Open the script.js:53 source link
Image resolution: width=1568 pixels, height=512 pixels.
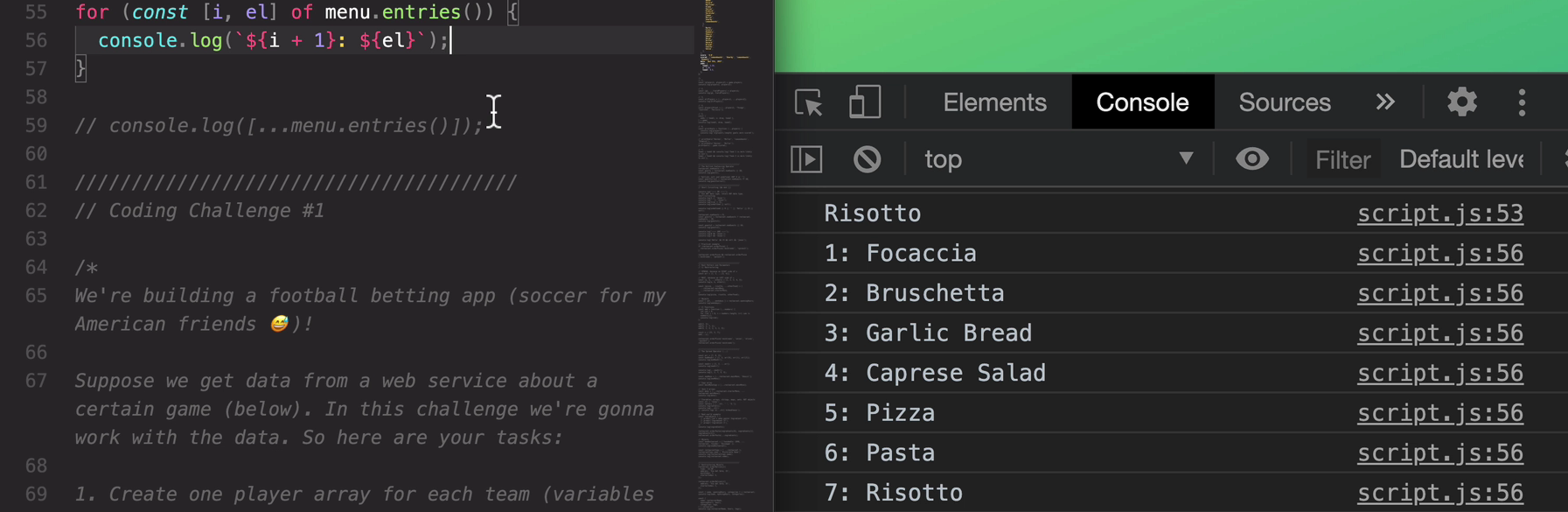click(1439, 214)
